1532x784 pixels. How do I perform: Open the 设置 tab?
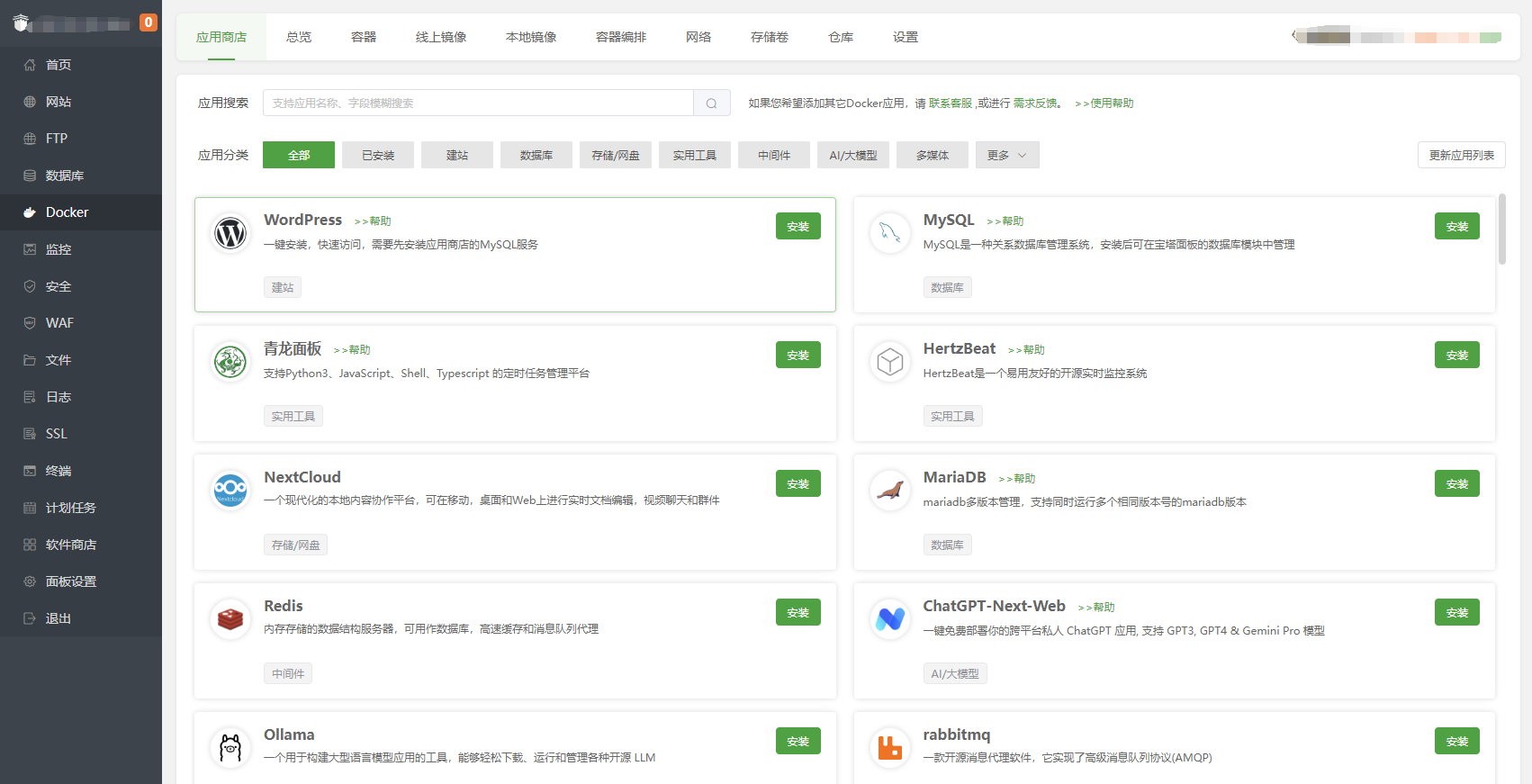(x=906, y=37)
